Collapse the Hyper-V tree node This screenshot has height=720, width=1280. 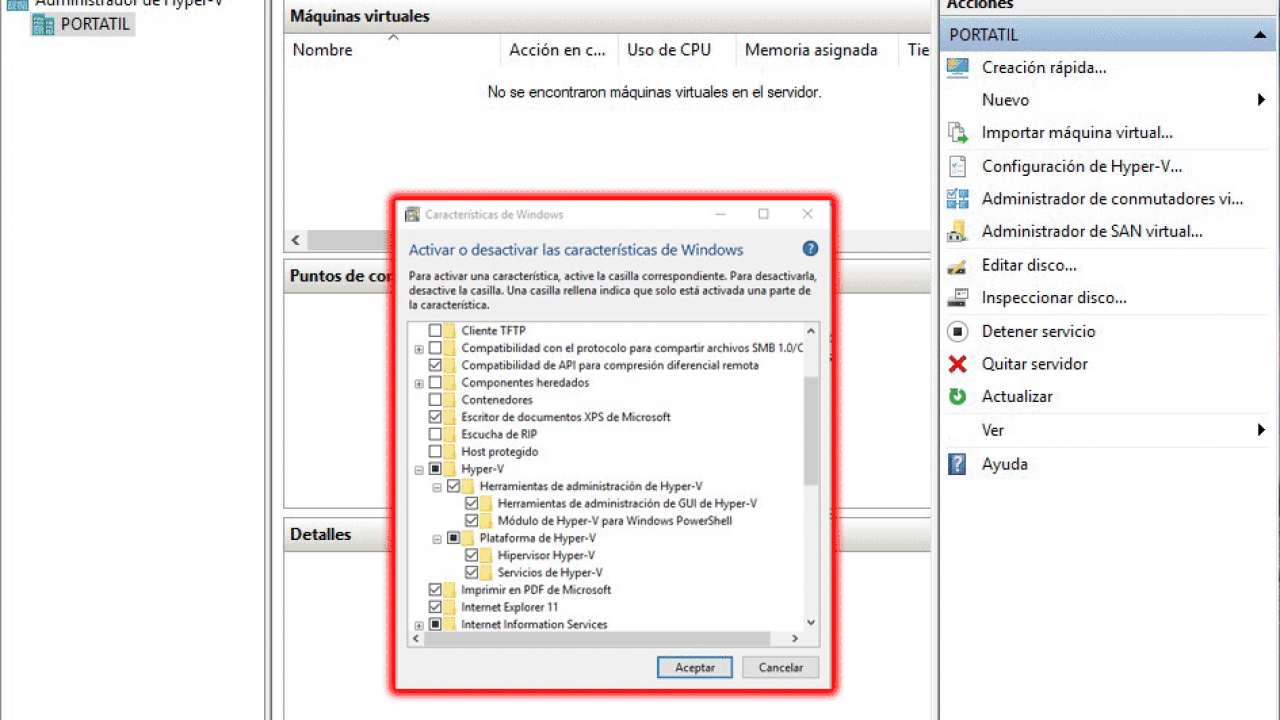[x=419, y=469]
